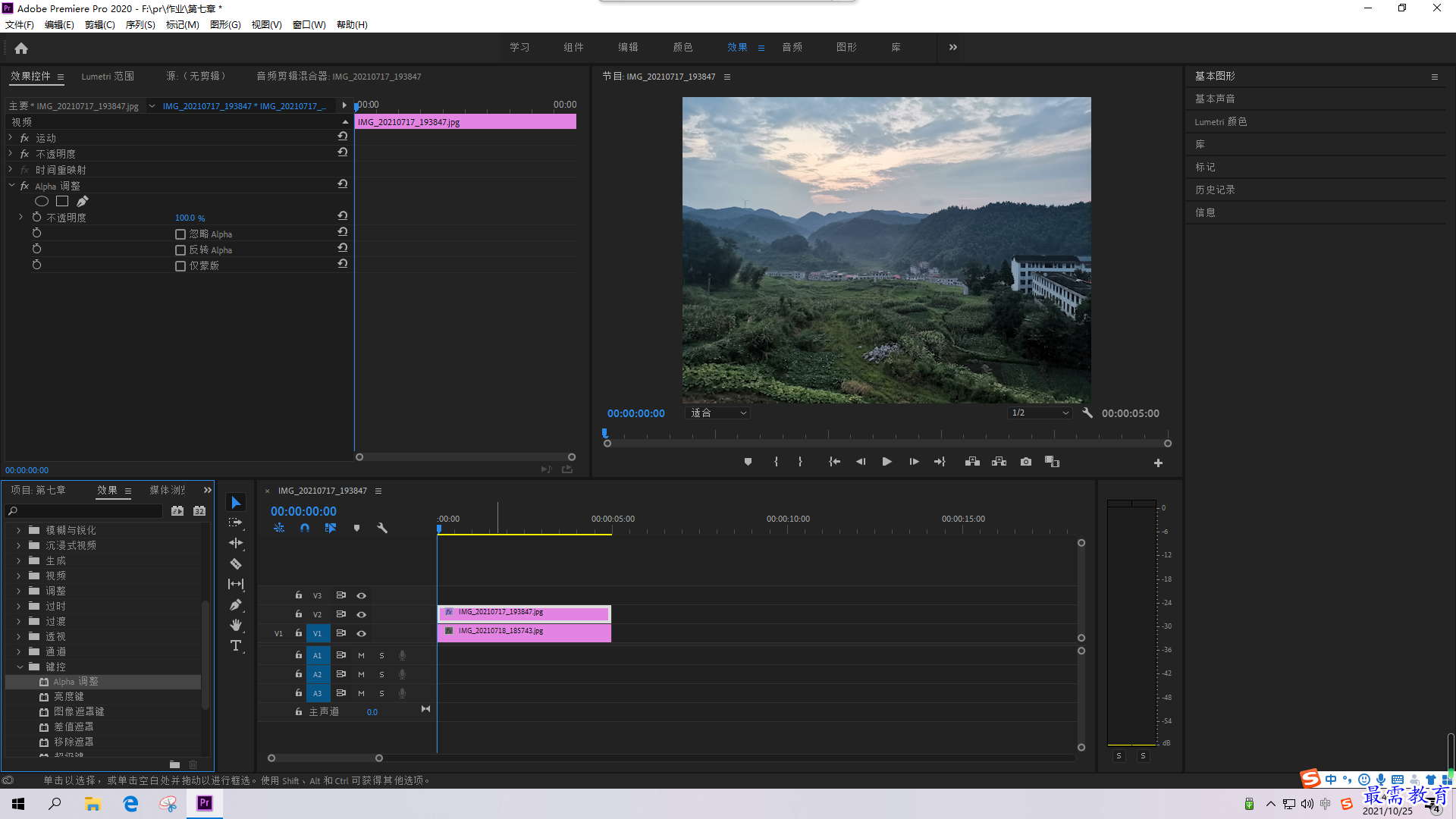1456x819 pixels.
Task: Open timeline display settings wrench
Action: click(x=382, y=528)
